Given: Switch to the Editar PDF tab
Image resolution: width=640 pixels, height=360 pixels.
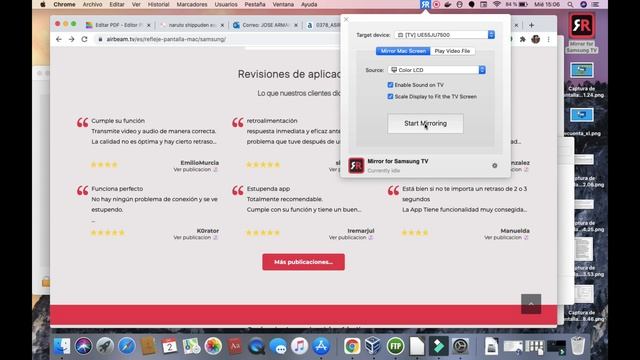Looking at the screenshot, I should (117, 25).
